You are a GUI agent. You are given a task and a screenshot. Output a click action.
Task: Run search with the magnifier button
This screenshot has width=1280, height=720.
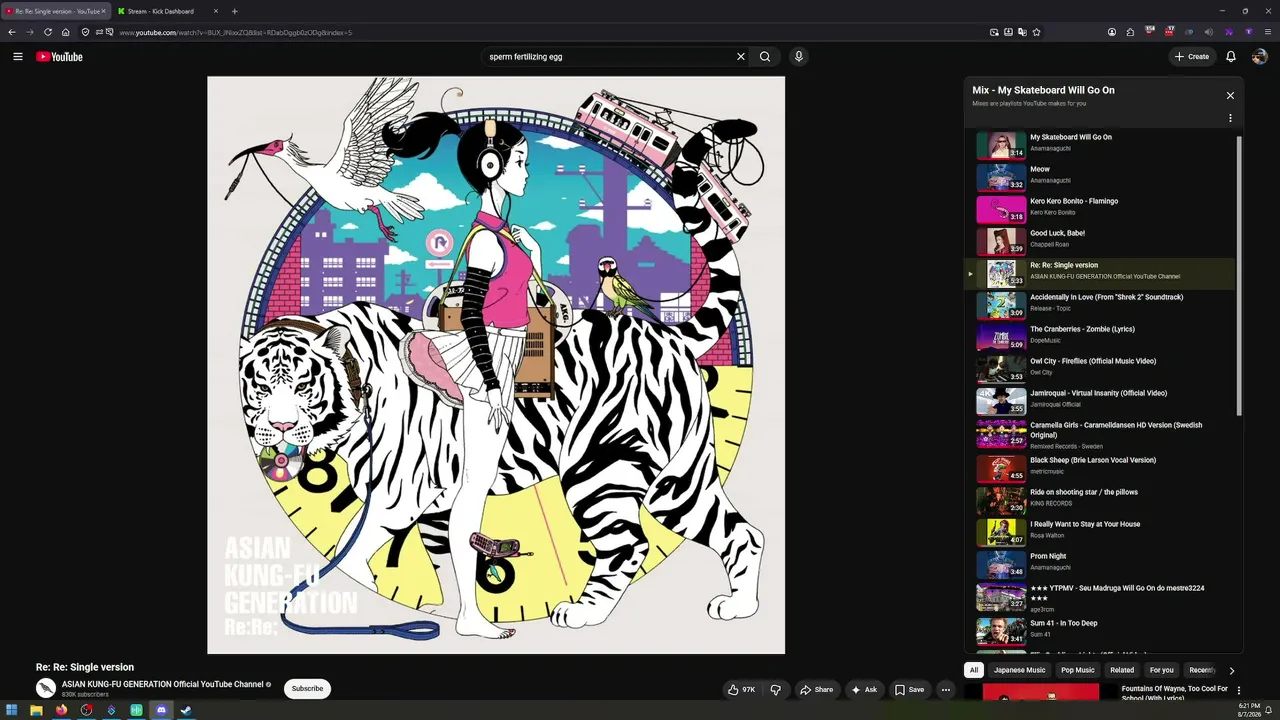[765, 57]
